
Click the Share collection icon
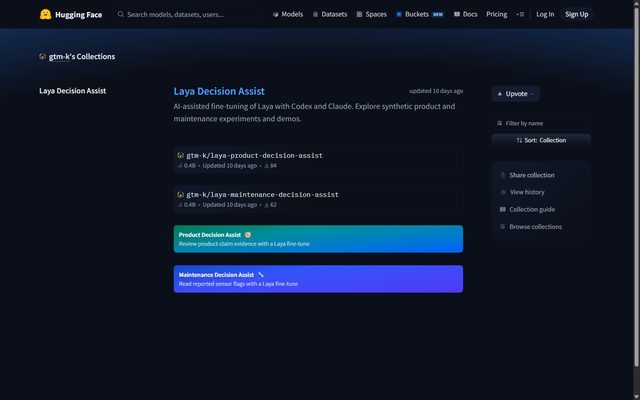(503, 175)
